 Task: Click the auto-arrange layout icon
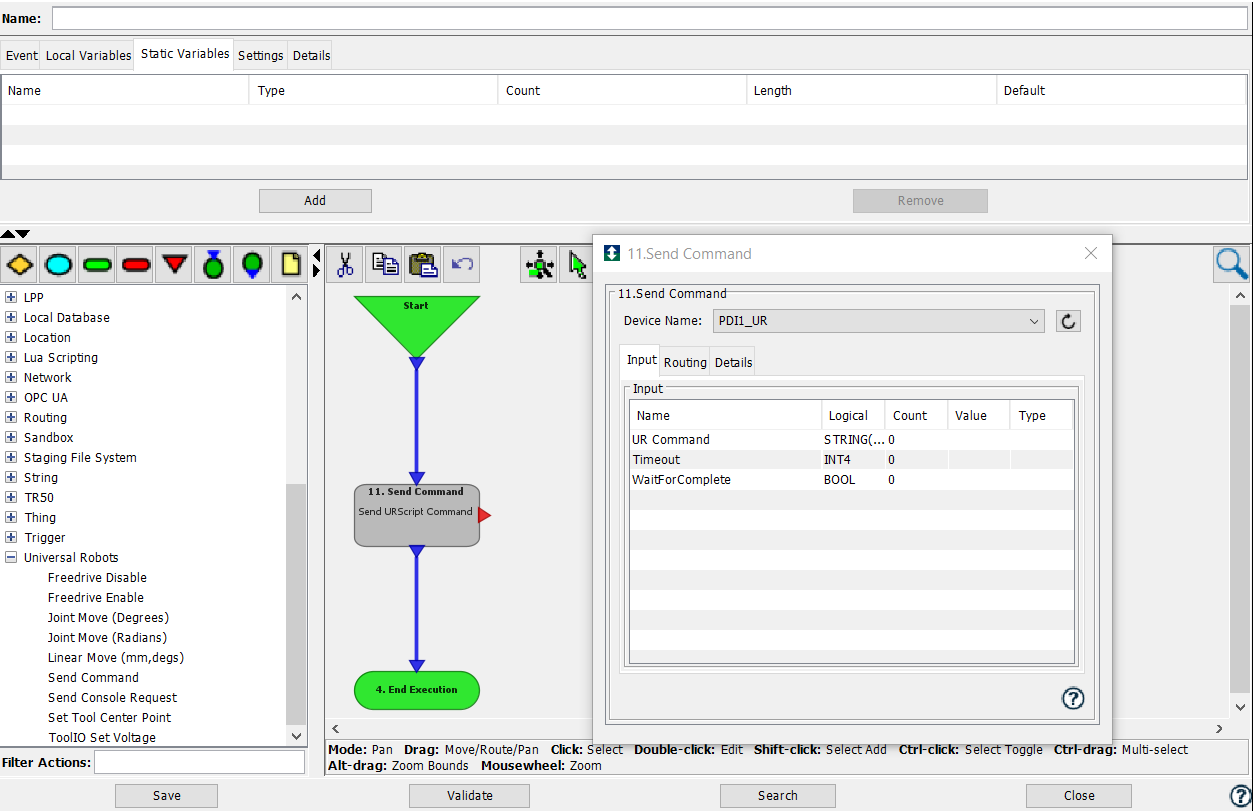coord(539,264)
